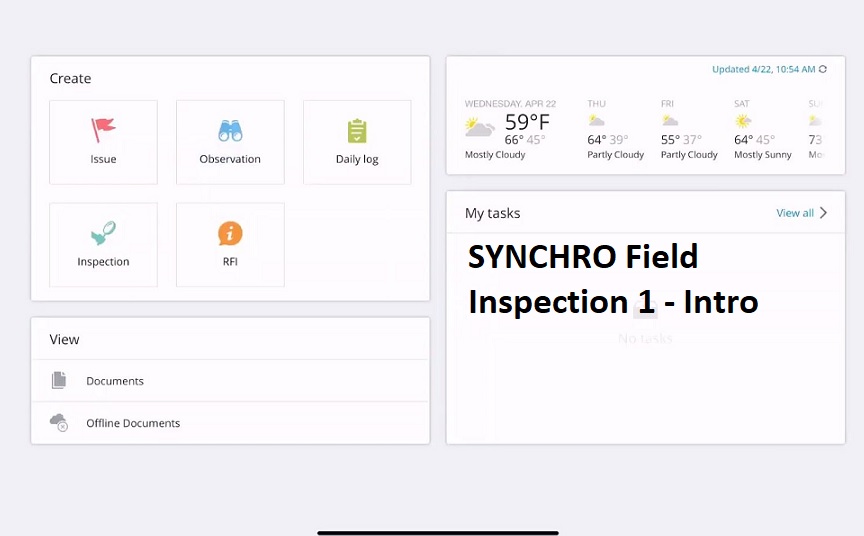The image size is (864, 536).
Task: Click the Create panel heading
Action: [x=70, y=78]
